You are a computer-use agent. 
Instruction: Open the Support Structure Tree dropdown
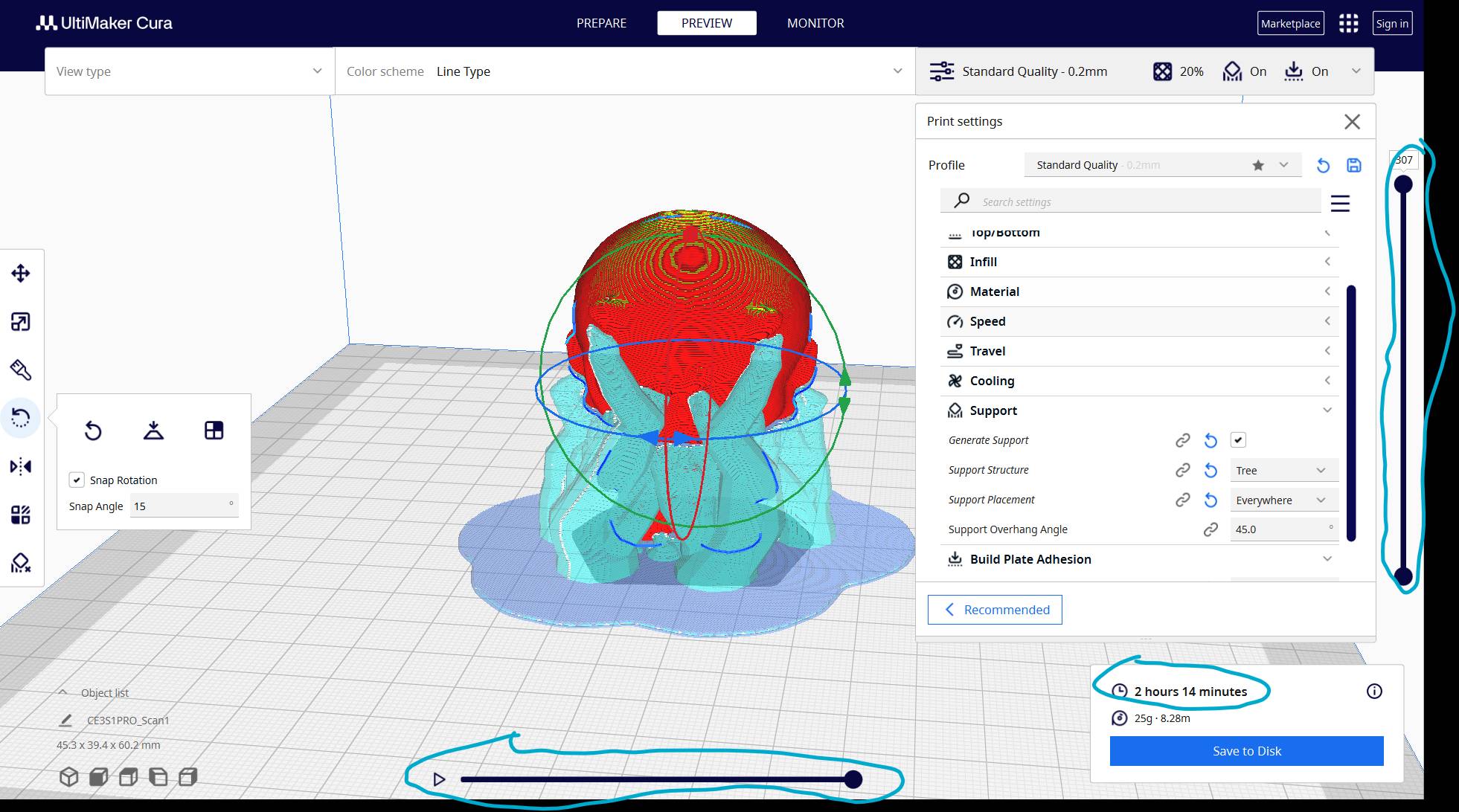(x=1283, y=471)
